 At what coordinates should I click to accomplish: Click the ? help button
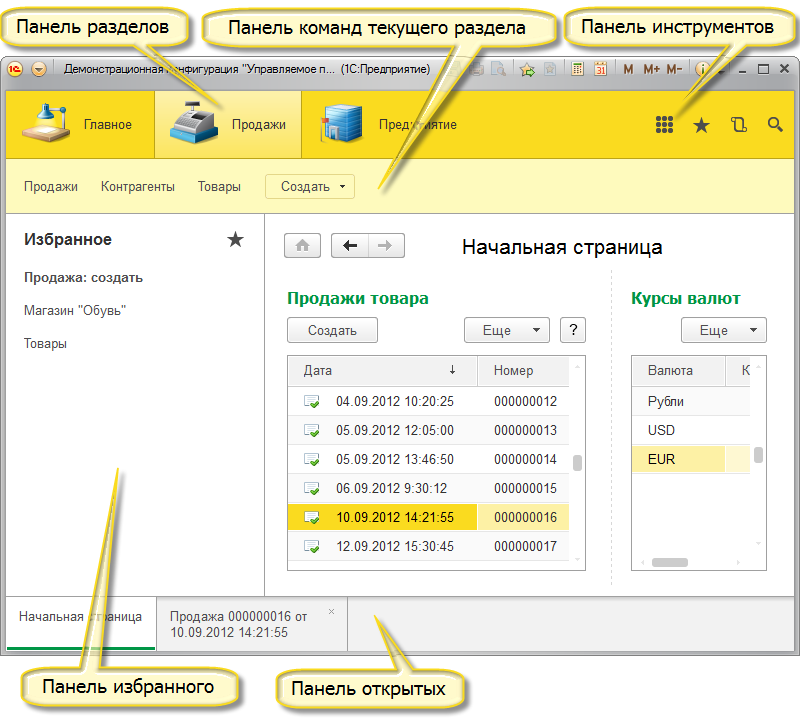click(x=572, y=330)
